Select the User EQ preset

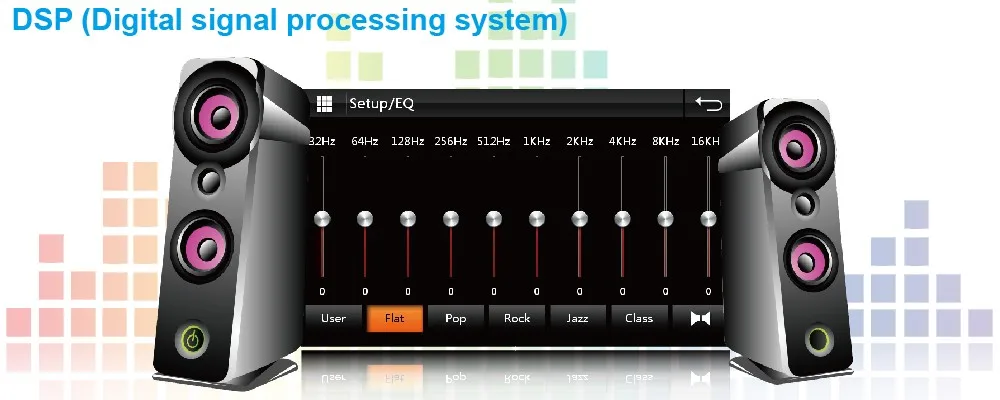[334, 318]
